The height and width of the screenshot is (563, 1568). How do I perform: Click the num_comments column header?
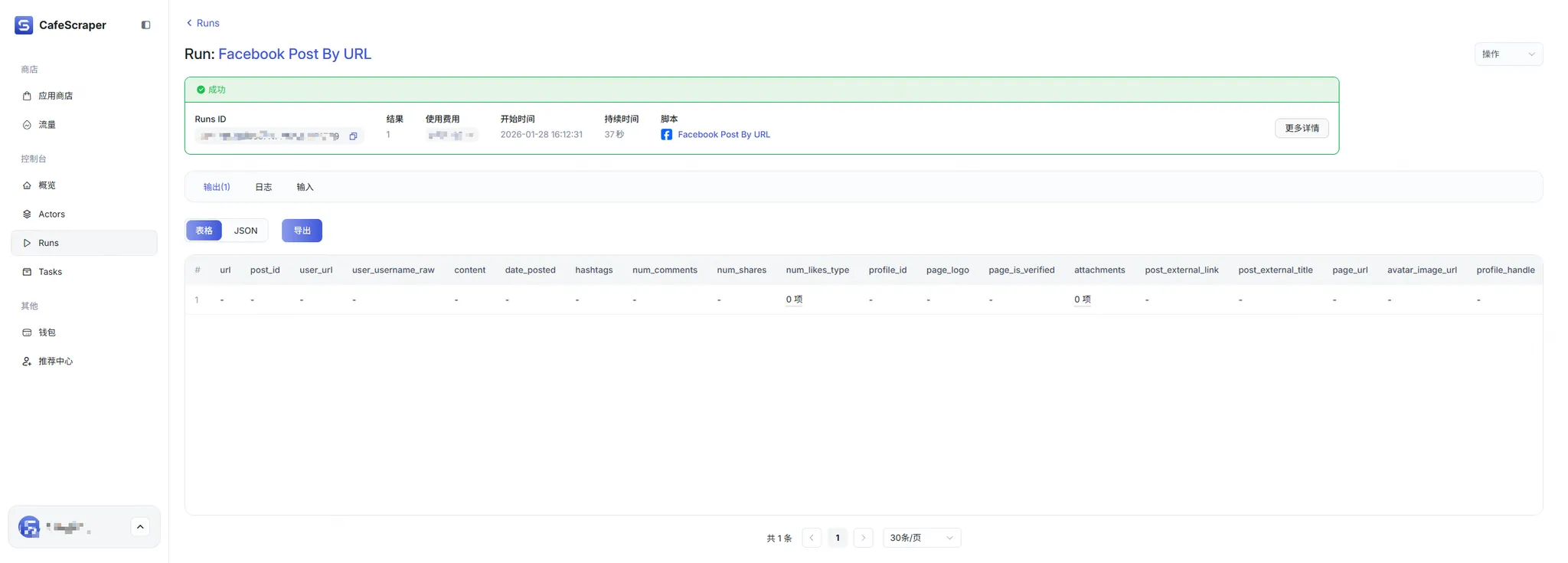click(x=665, y=270)
